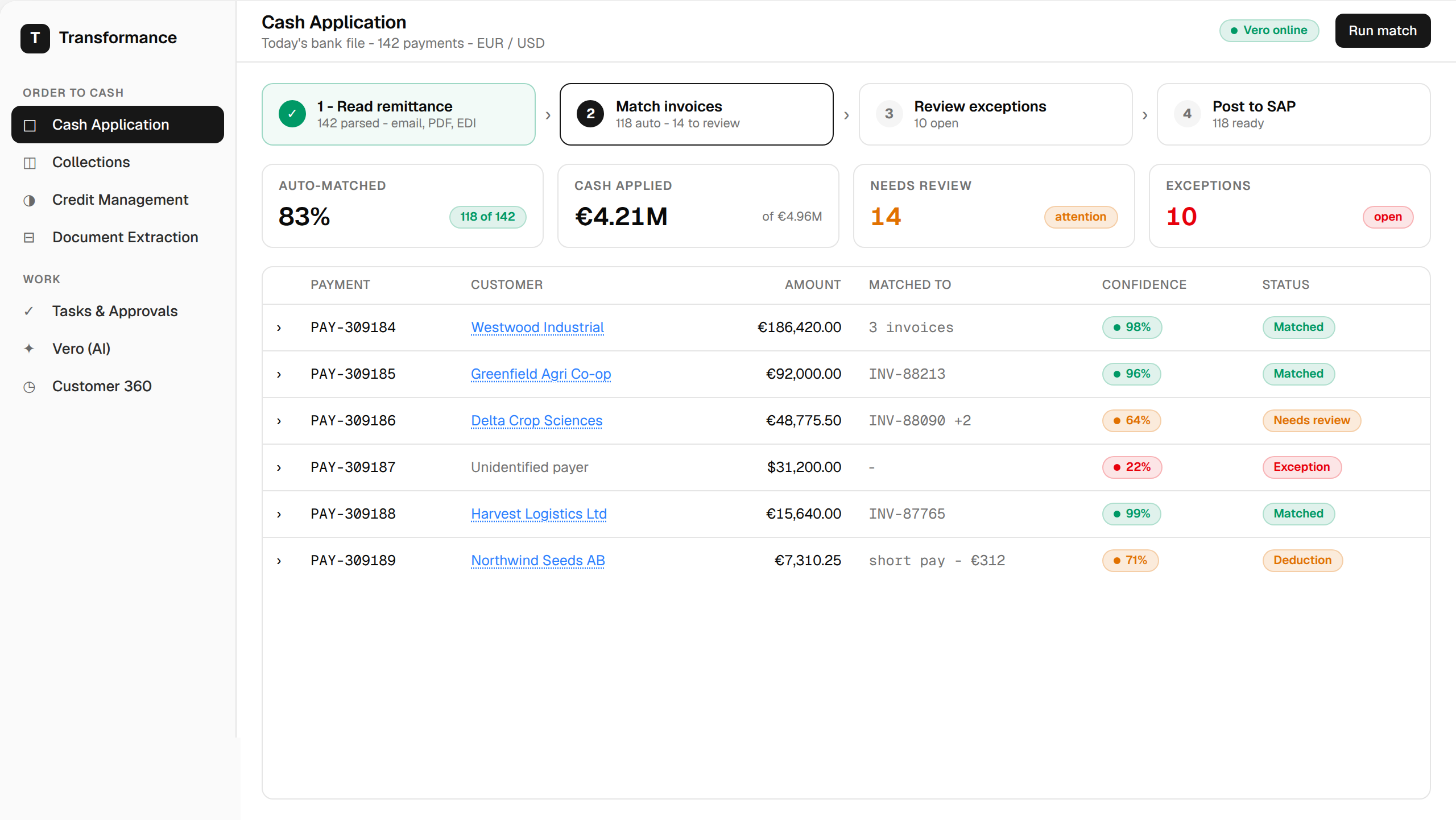Click the Customer 360 clock icon
This screenshot has height=820, width=1456.
[x=30, y=387]
